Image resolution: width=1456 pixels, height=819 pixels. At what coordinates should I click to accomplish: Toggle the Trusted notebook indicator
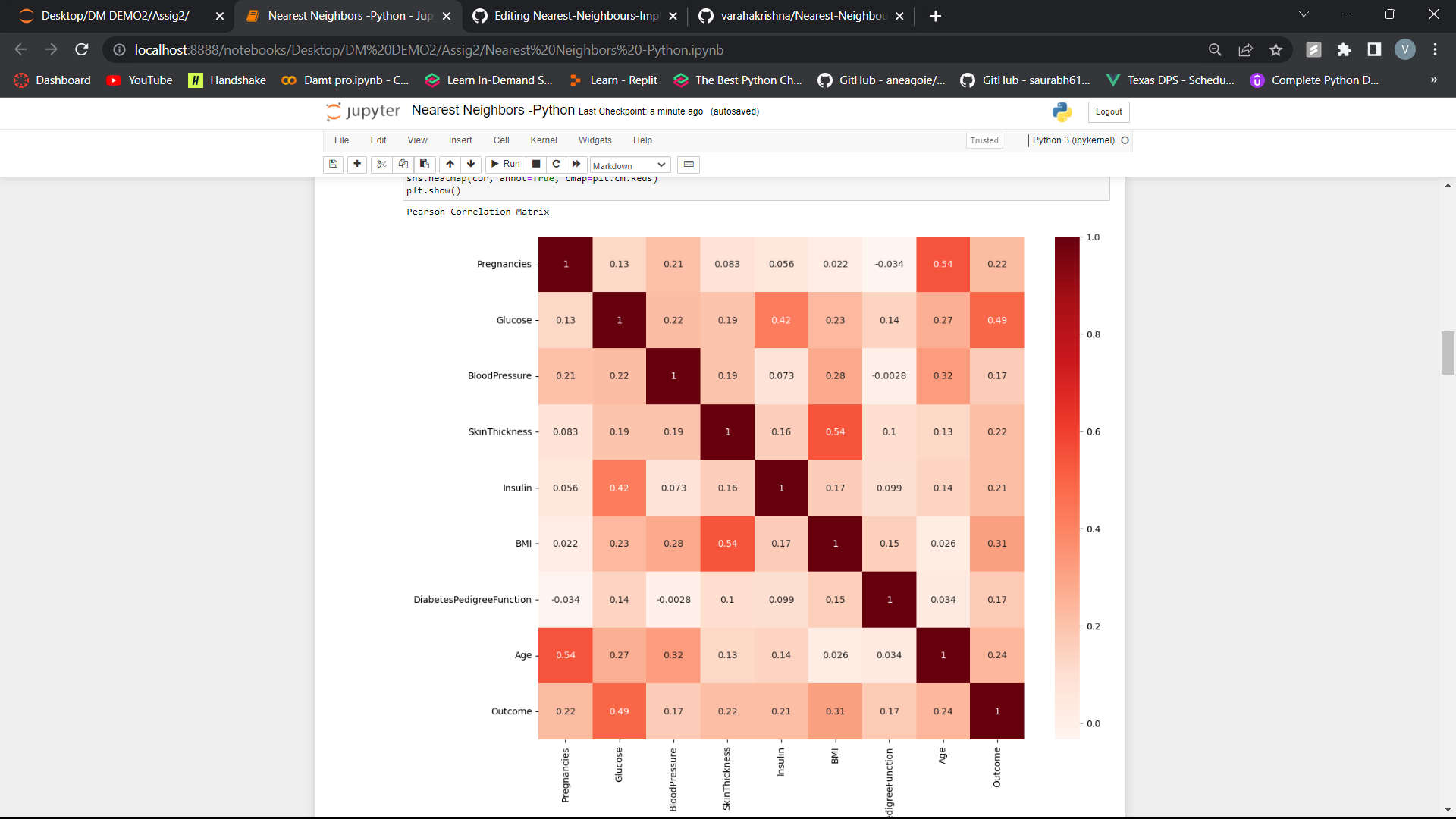click(984, 140)
